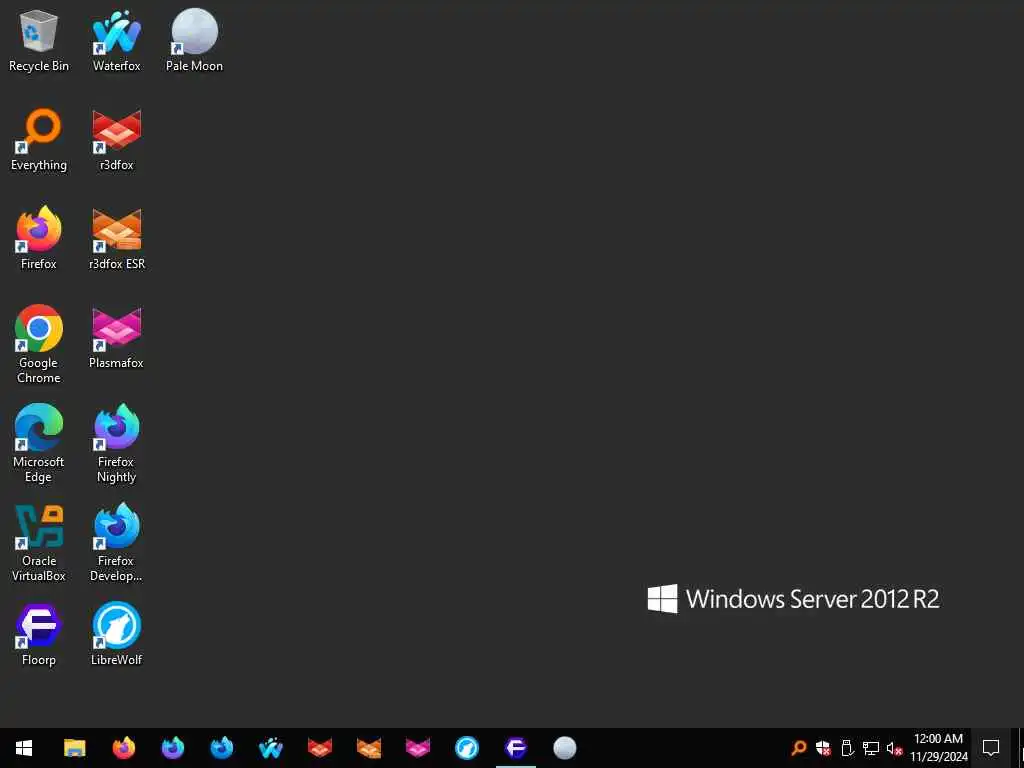Select the LibreWolf desktop shortcut

pyautogui.click(x=116, y=635)
